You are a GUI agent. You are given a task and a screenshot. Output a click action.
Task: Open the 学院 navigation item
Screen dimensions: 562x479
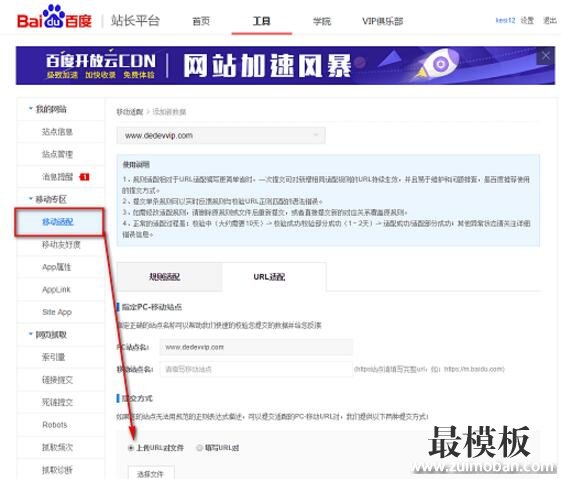[322, 22]
